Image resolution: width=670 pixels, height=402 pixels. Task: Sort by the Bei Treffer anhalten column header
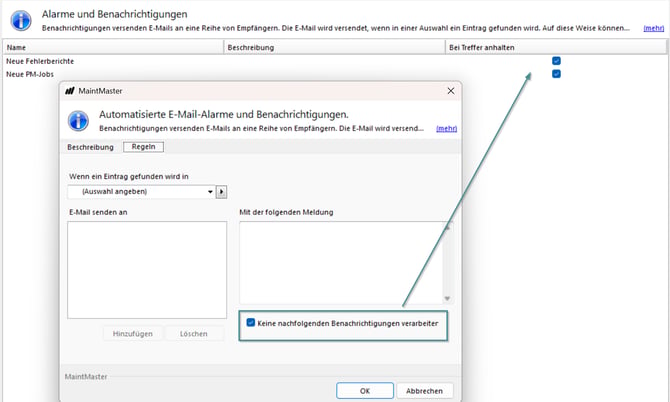click(x=556, y=47)
